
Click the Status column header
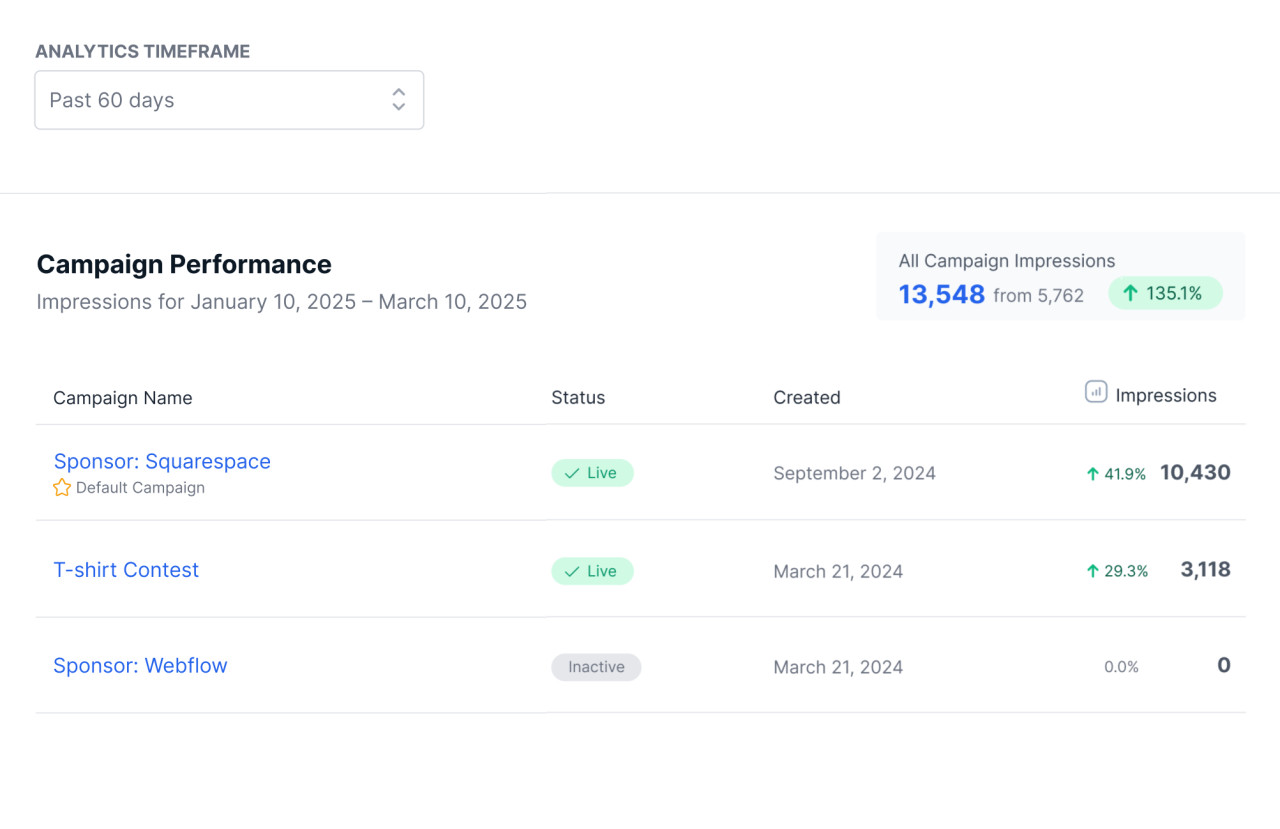pyautogui.click(x=578, y=398)
